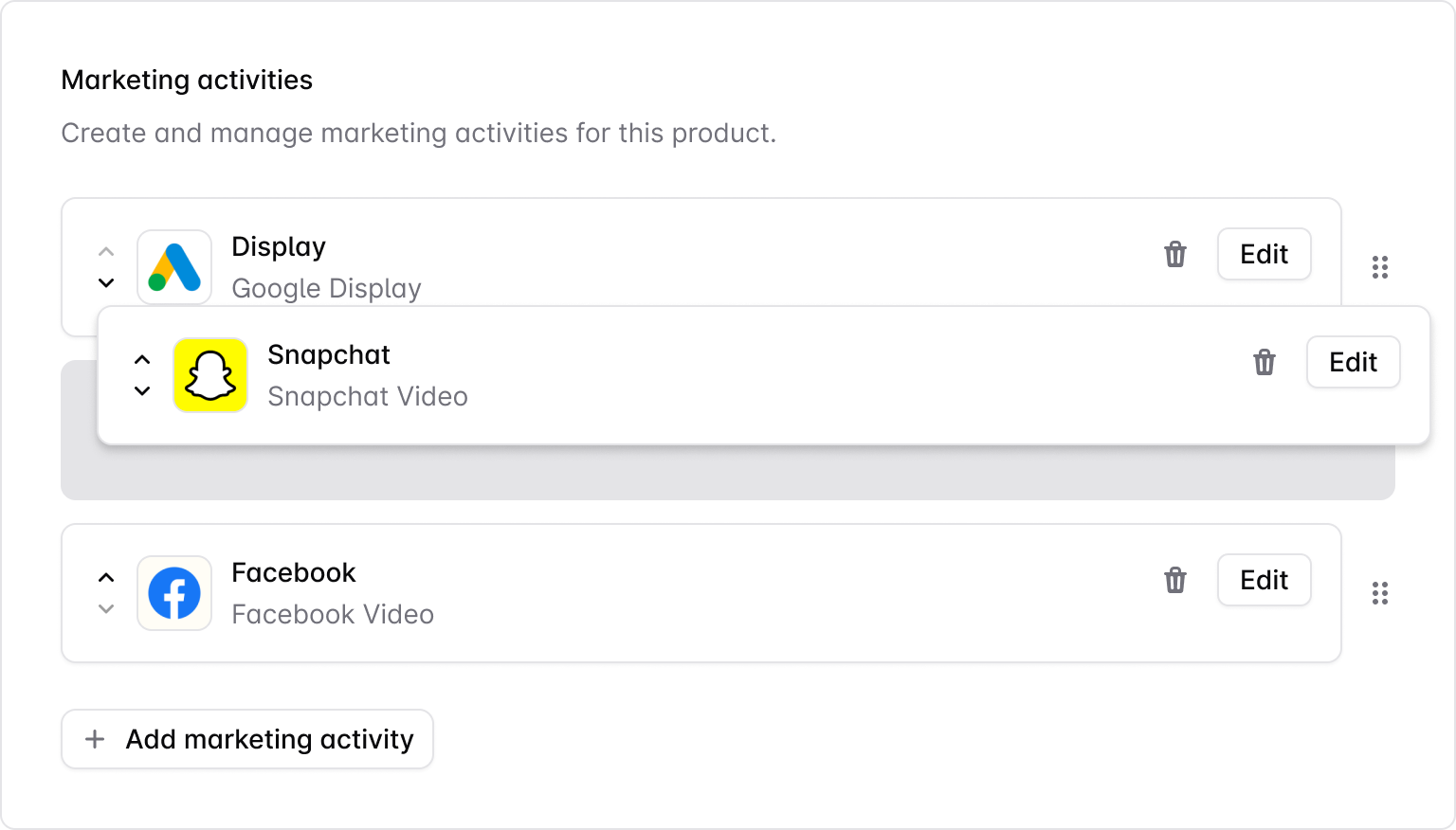Grab the drag handle beside Facebook row
The height and width of the screenshot is (830, 1456).
(x=1379, y=593)
